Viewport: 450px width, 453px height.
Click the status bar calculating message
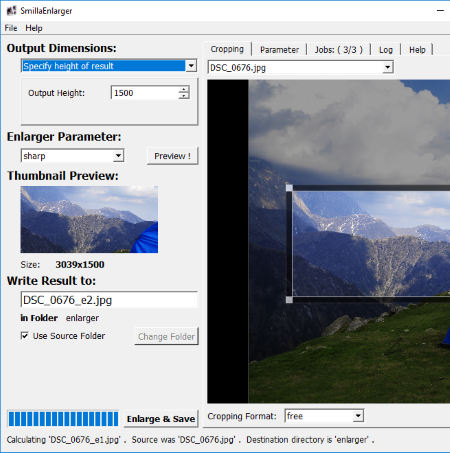(190, 440)
